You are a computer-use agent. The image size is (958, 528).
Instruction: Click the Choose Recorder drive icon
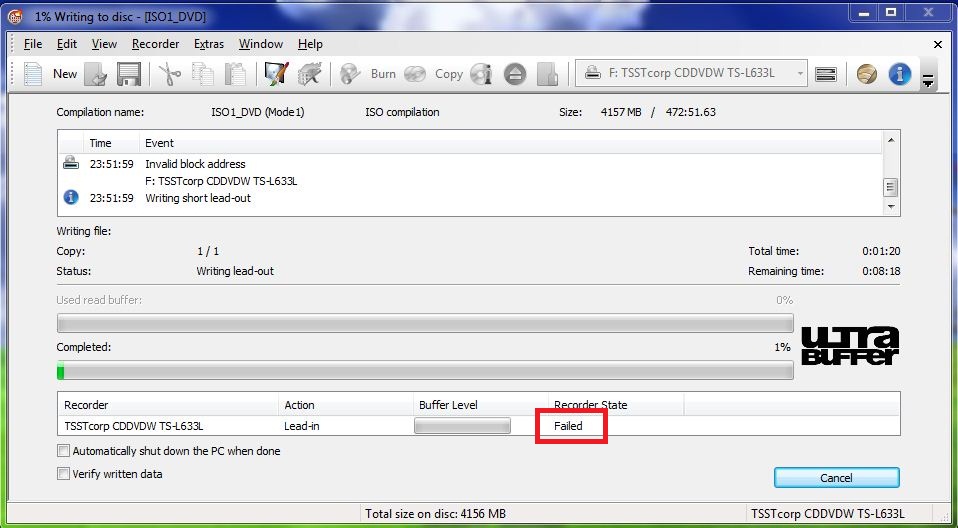click(x=826, y=74)
